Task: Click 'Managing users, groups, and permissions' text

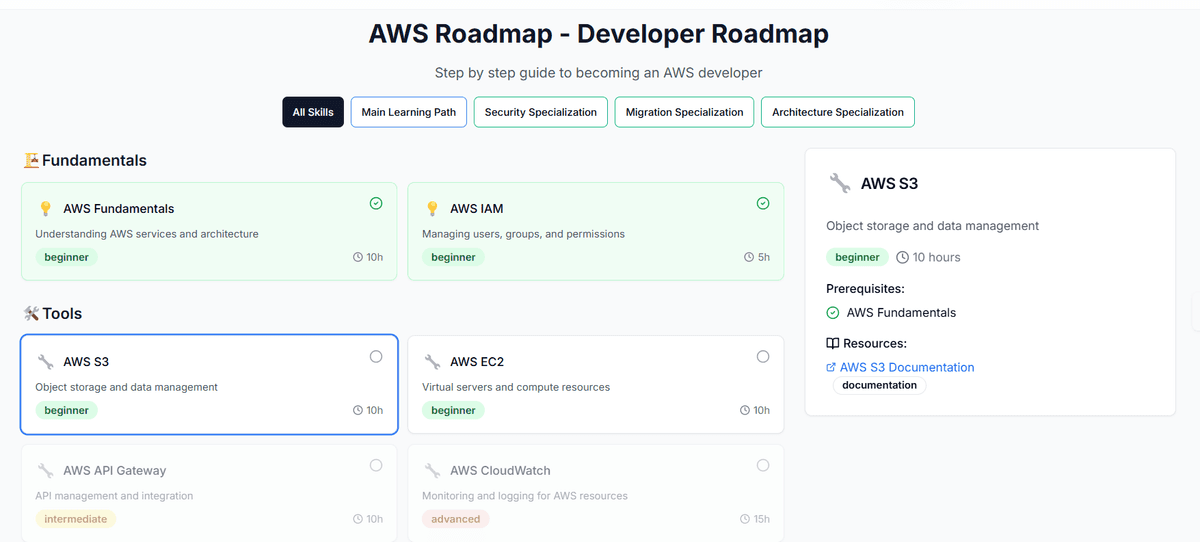Action: pyautogui.click(x=523, y=234)
